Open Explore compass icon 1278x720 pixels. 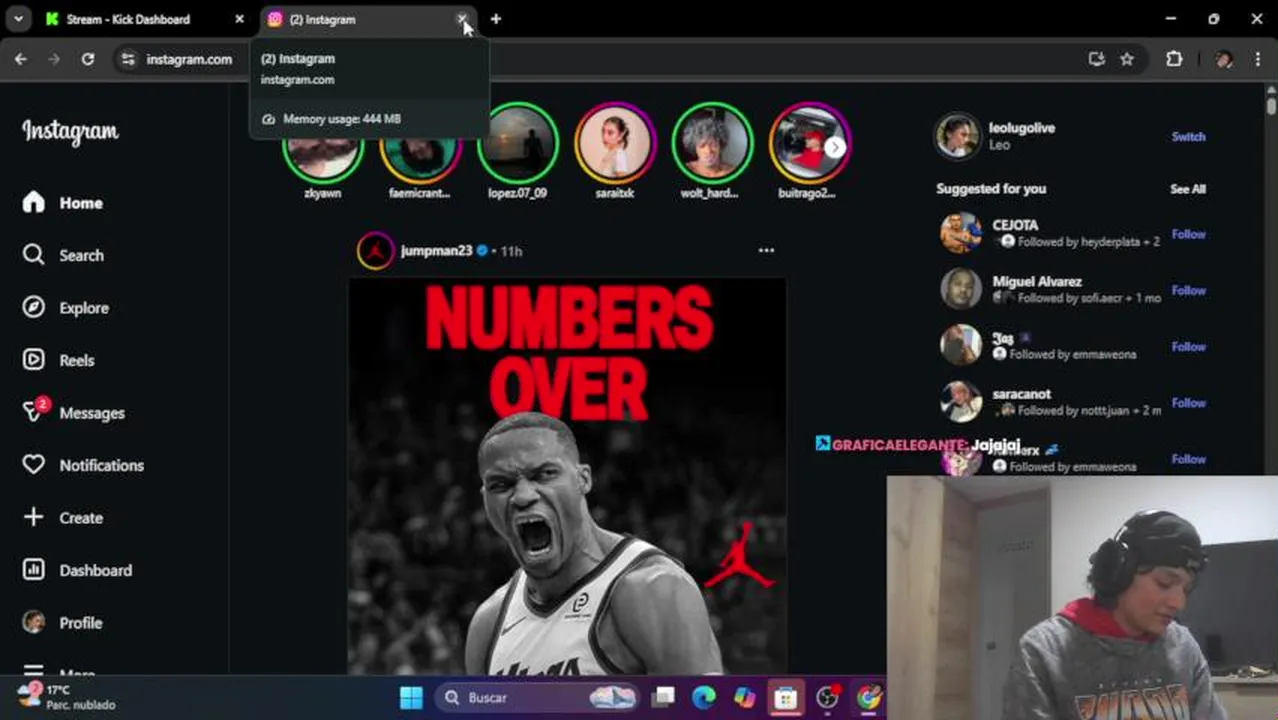coord(34,308)
